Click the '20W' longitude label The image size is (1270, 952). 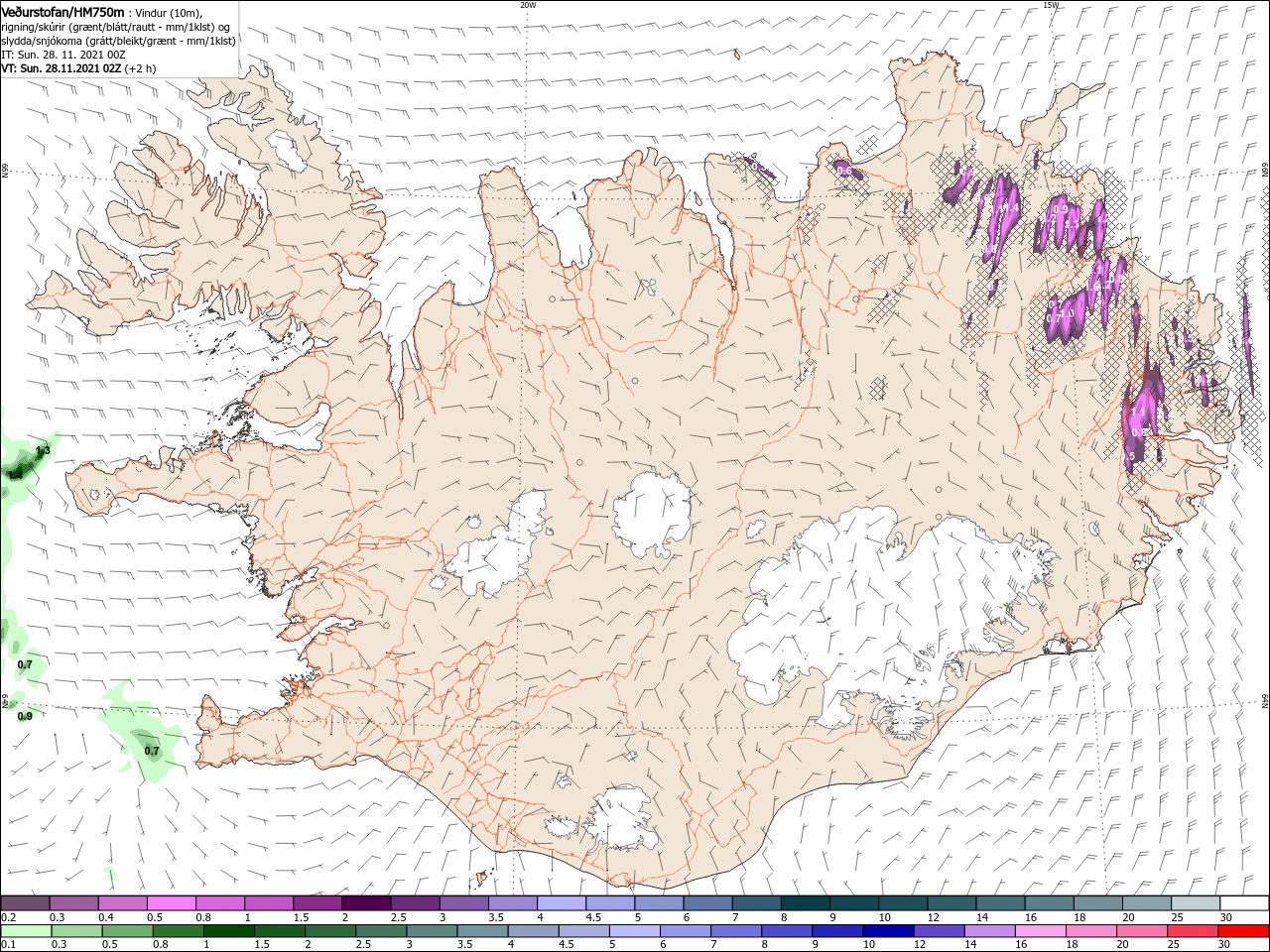click(x=528, y=5)
